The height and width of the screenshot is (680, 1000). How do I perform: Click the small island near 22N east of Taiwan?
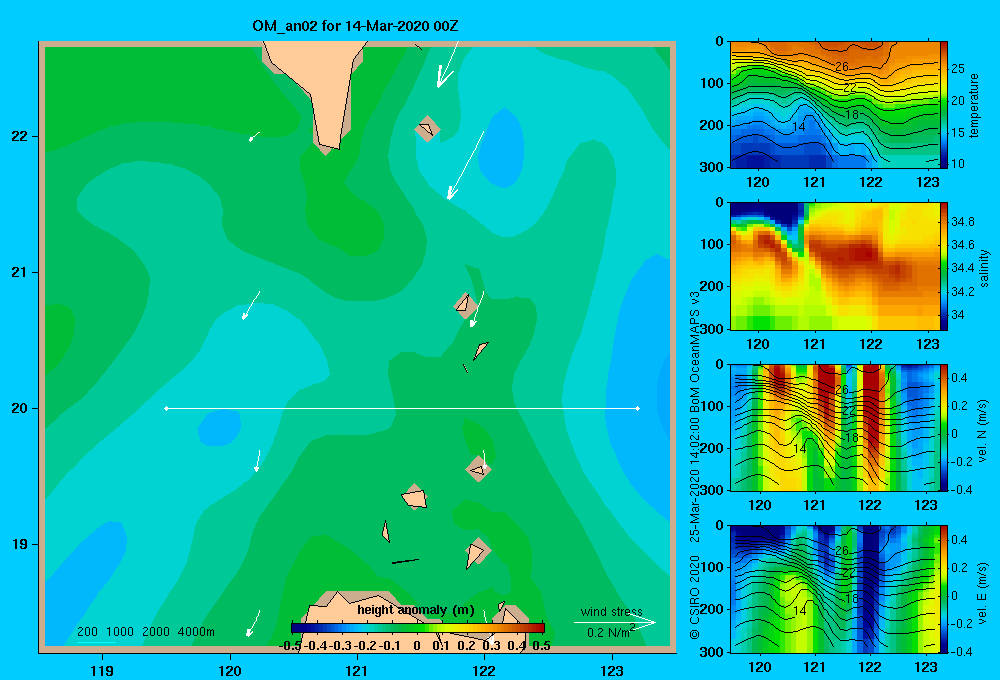point(427,129)
